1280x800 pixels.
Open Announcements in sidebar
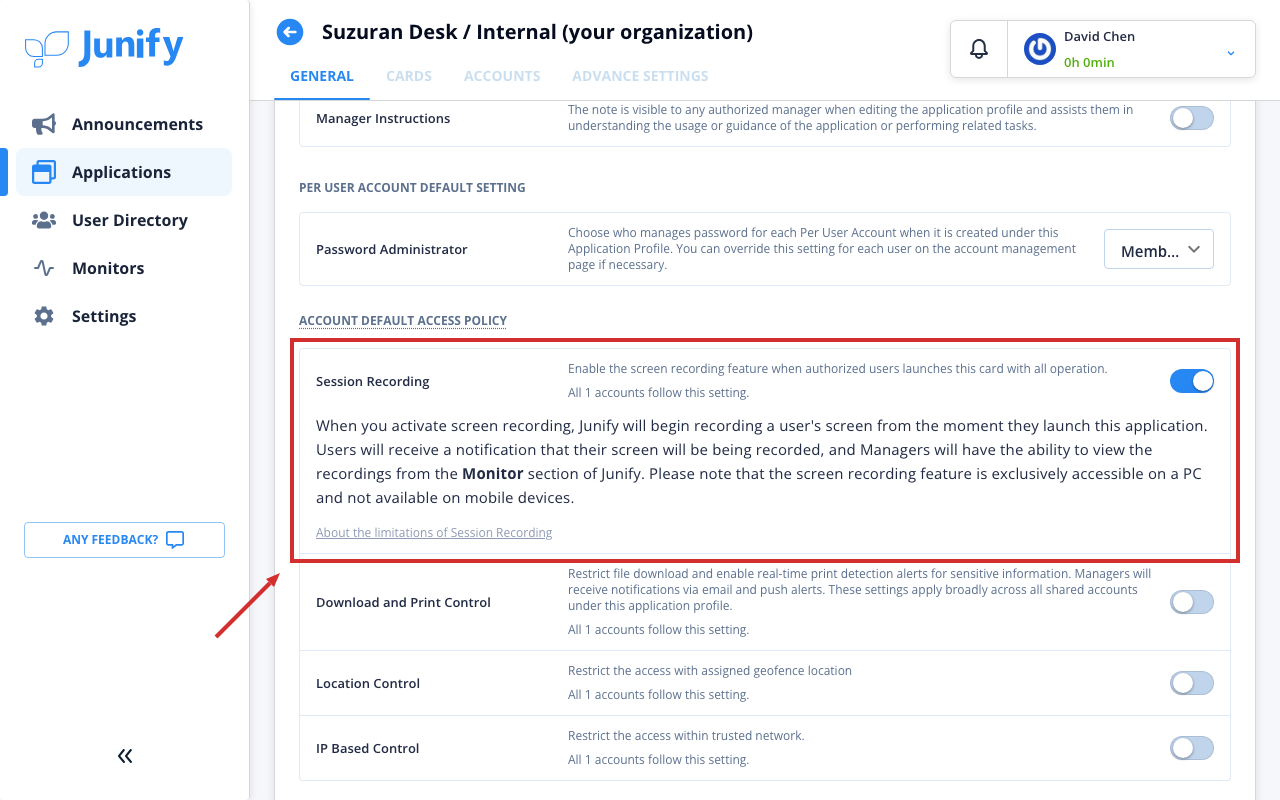[x=124, y=124]
